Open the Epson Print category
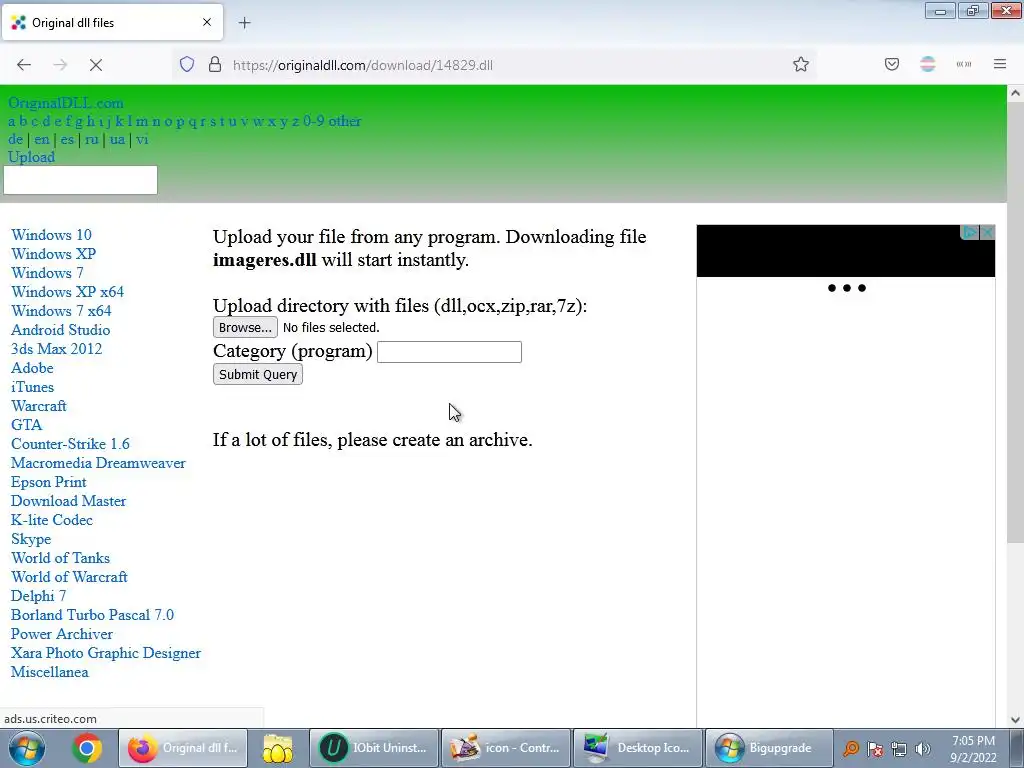The image size is (1024, 768). [49, 482]
